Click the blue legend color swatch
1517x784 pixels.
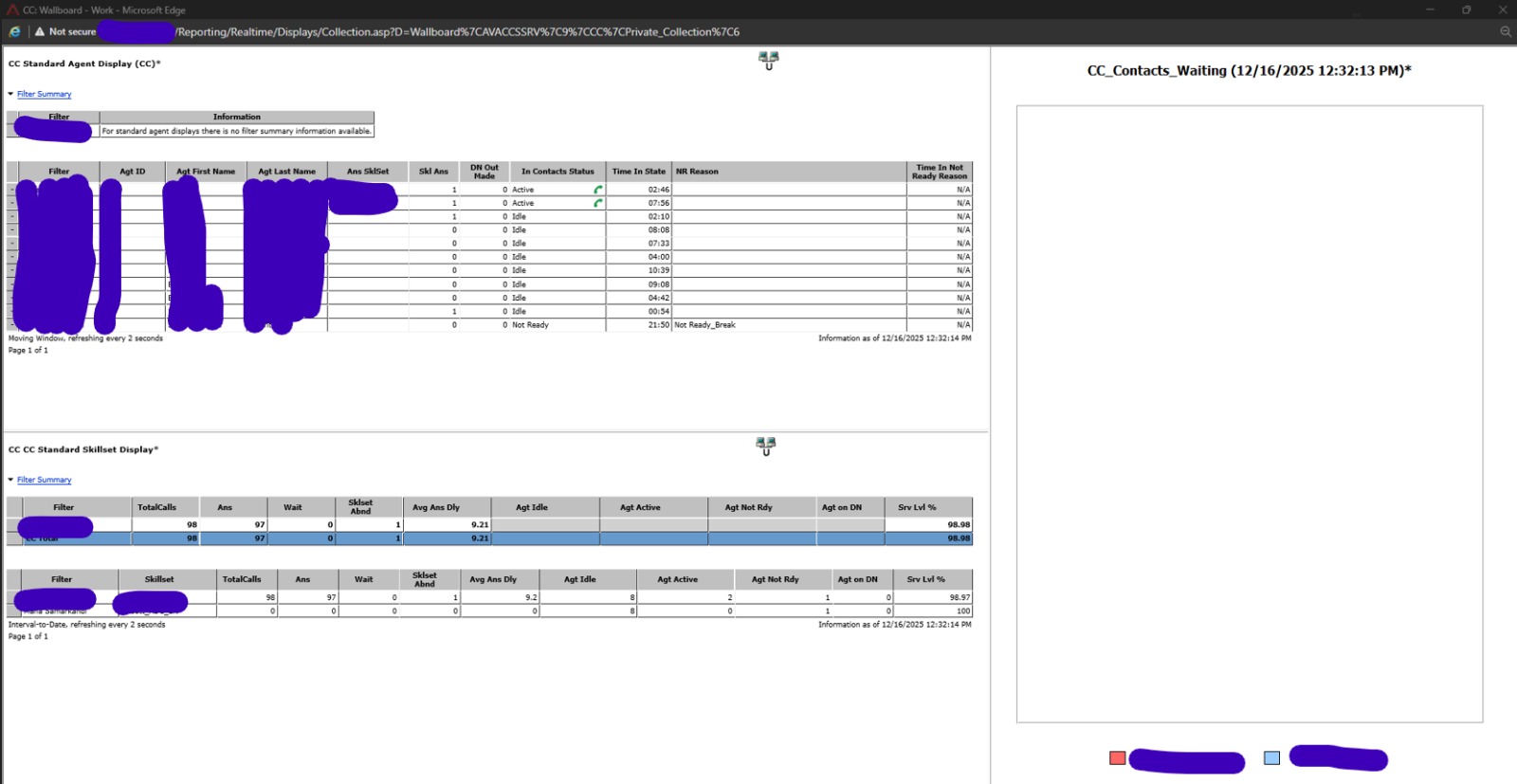[1271, 757]
